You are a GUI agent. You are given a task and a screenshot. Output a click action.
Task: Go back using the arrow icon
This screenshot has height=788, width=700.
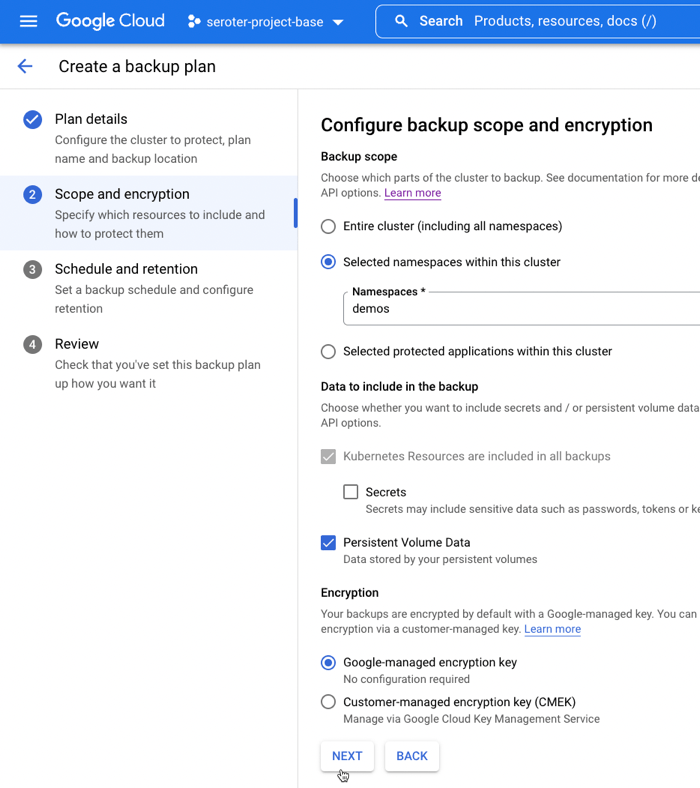coord(25,66)
